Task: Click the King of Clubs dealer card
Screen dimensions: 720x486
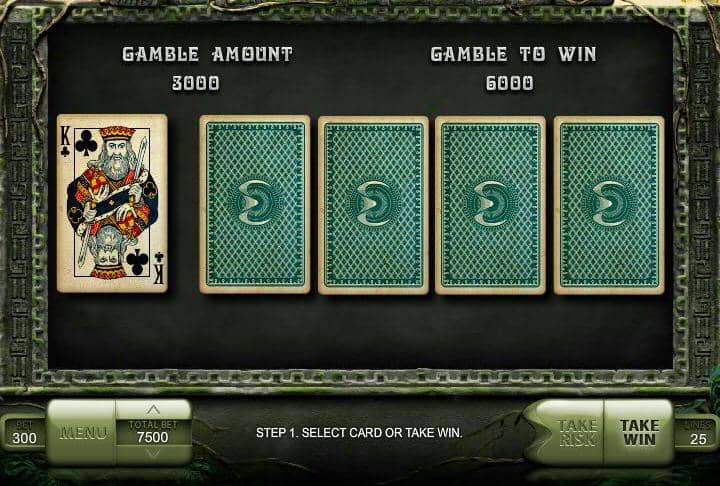Action: [x=112, y=203]
